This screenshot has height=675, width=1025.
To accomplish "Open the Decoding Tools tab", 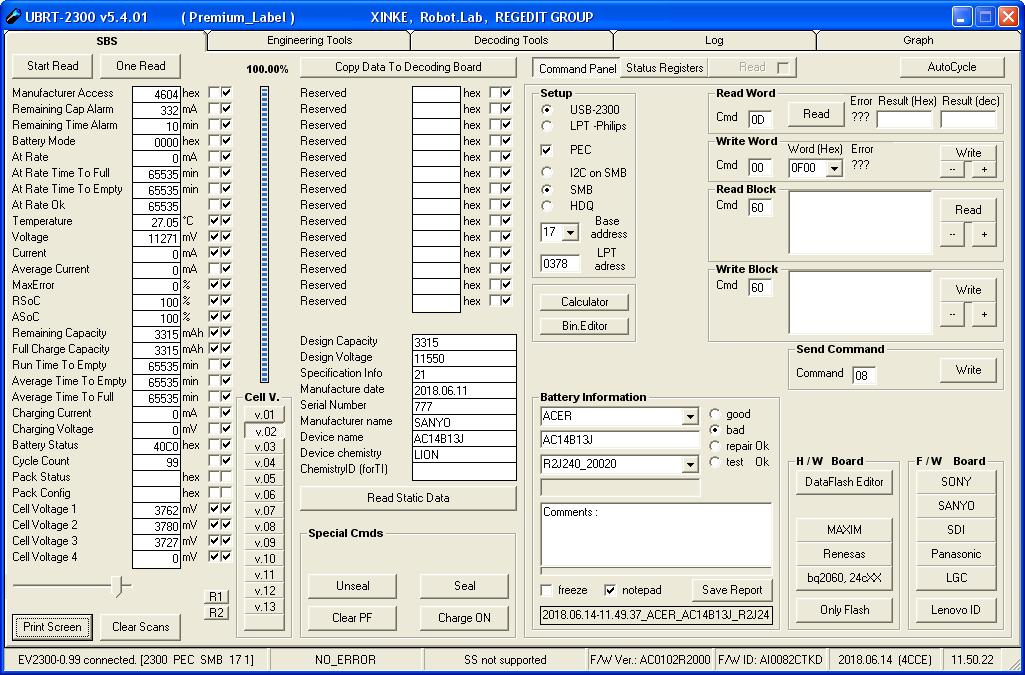I will (511, 41).
